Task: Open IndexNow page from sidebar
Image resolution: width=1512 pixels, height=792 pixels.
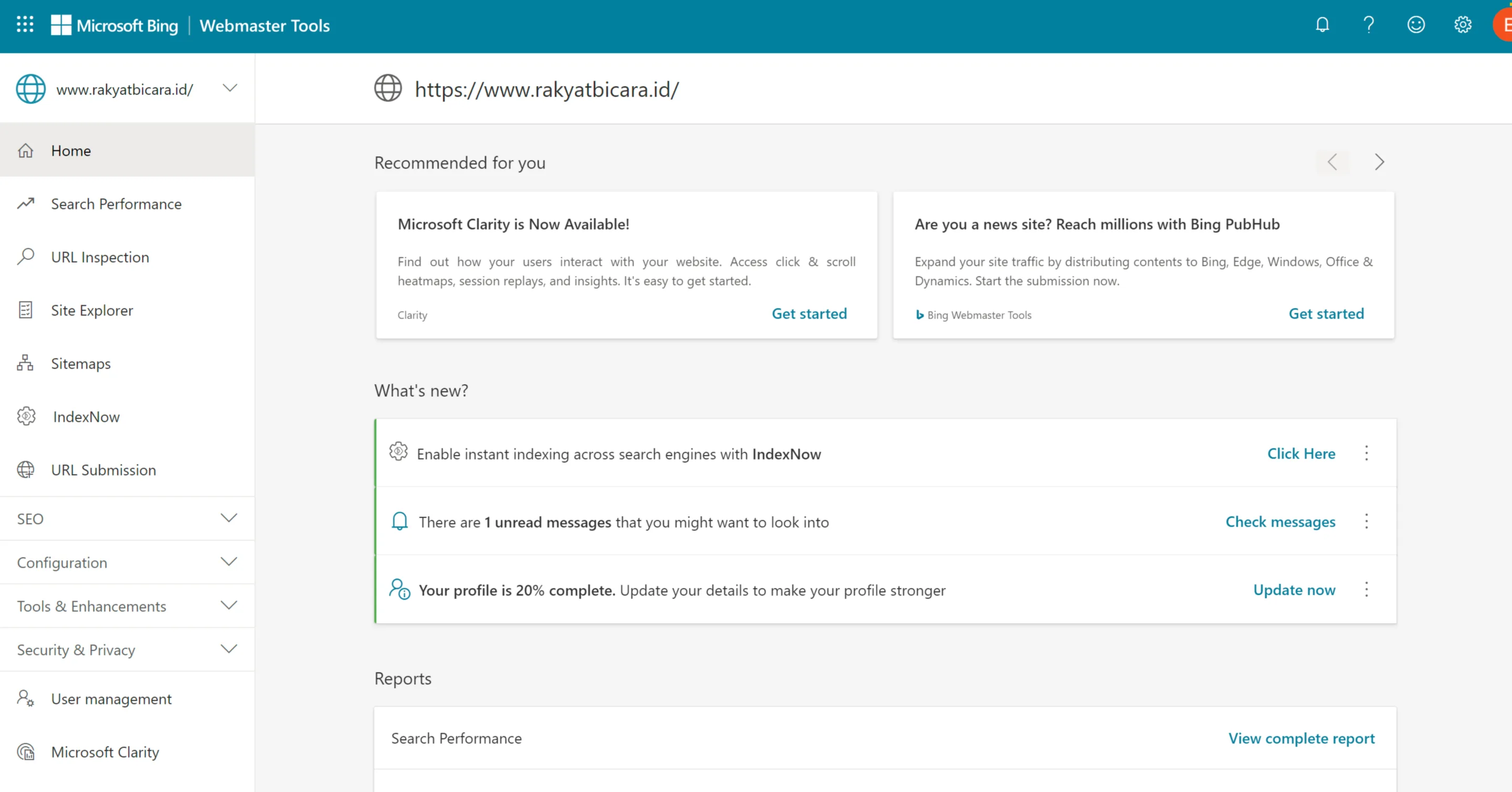Action: click(128, 417)
